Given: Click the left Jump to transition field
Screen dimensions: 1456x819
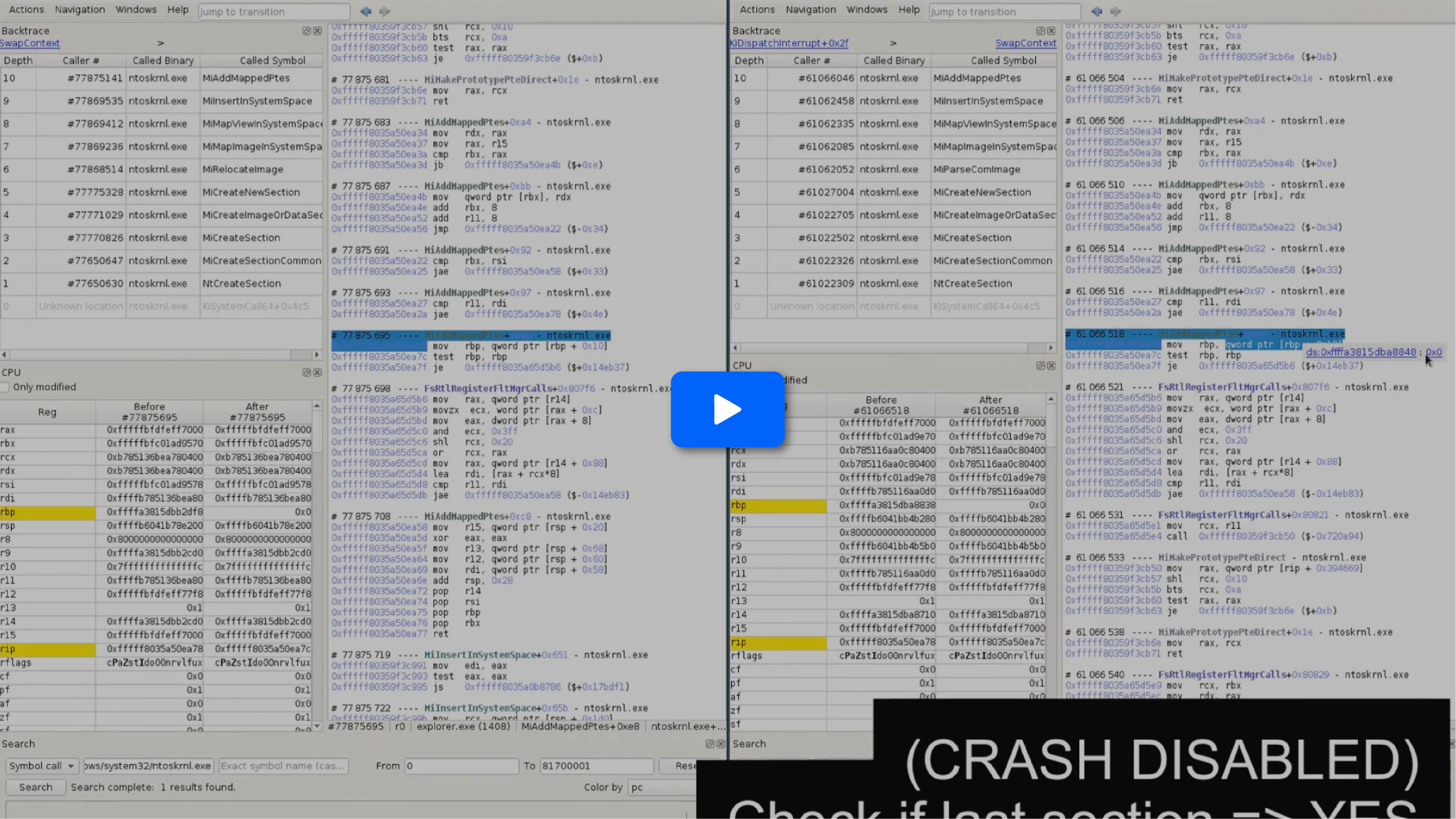Looking at the screenshot, I should (274, 11).
